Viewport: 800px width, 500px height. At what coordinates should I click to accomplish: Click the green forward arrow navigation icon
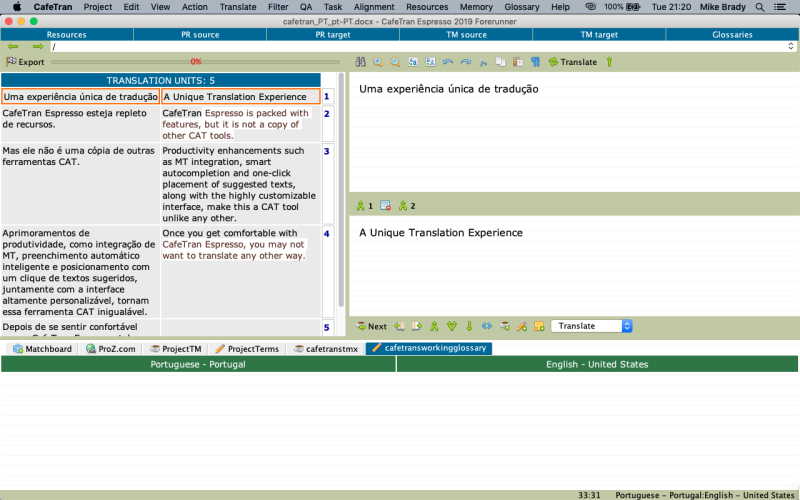pos(38,46)
